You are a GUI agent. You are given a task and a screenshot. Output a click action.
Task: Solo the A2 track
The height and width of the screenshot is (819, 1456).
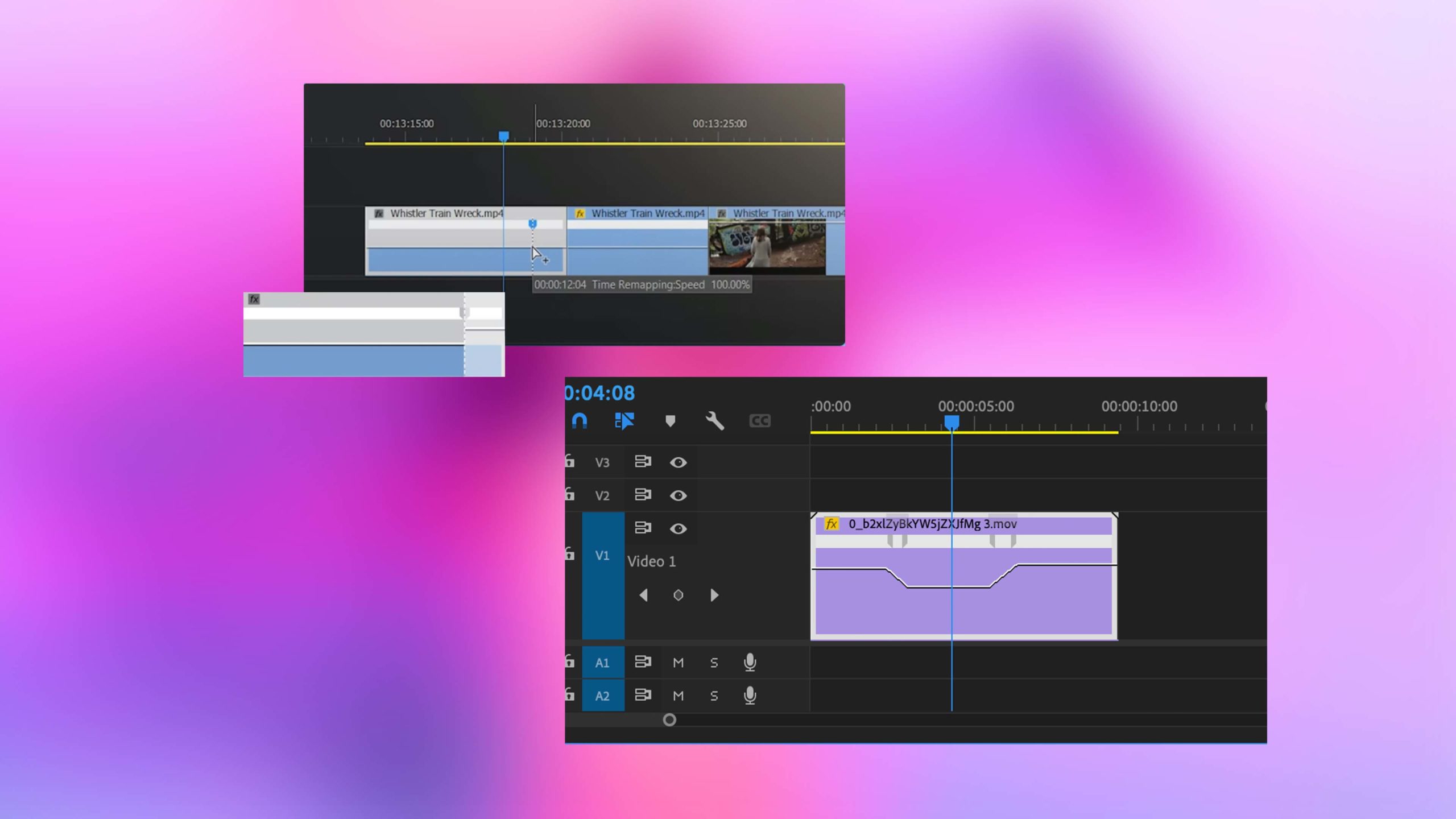714,696
